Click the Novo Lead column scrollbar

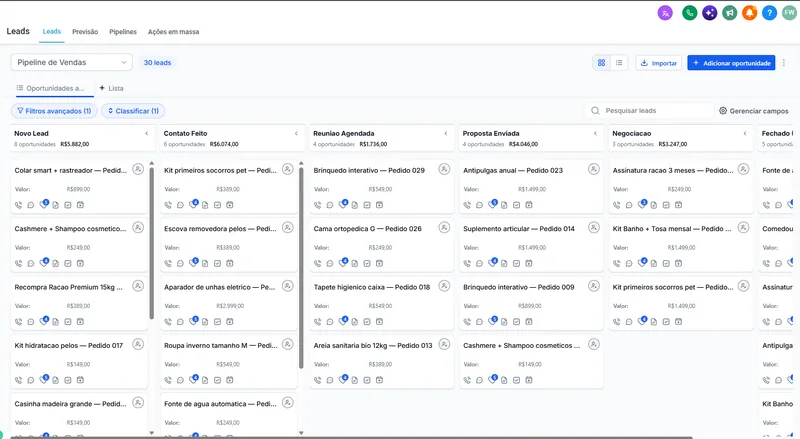[152, 243]
